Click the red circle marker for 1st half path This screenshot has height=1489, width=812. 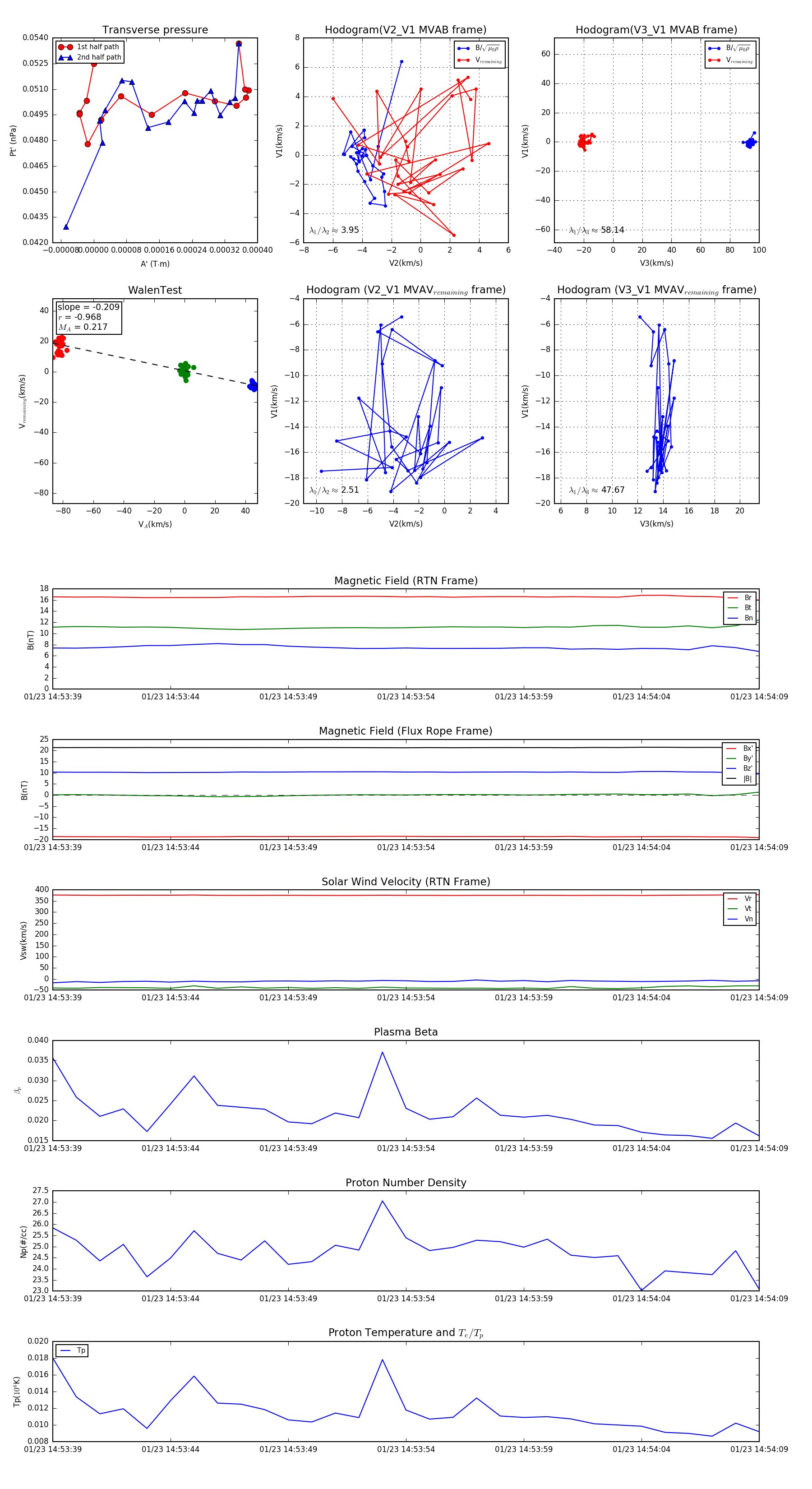(65, 47)
